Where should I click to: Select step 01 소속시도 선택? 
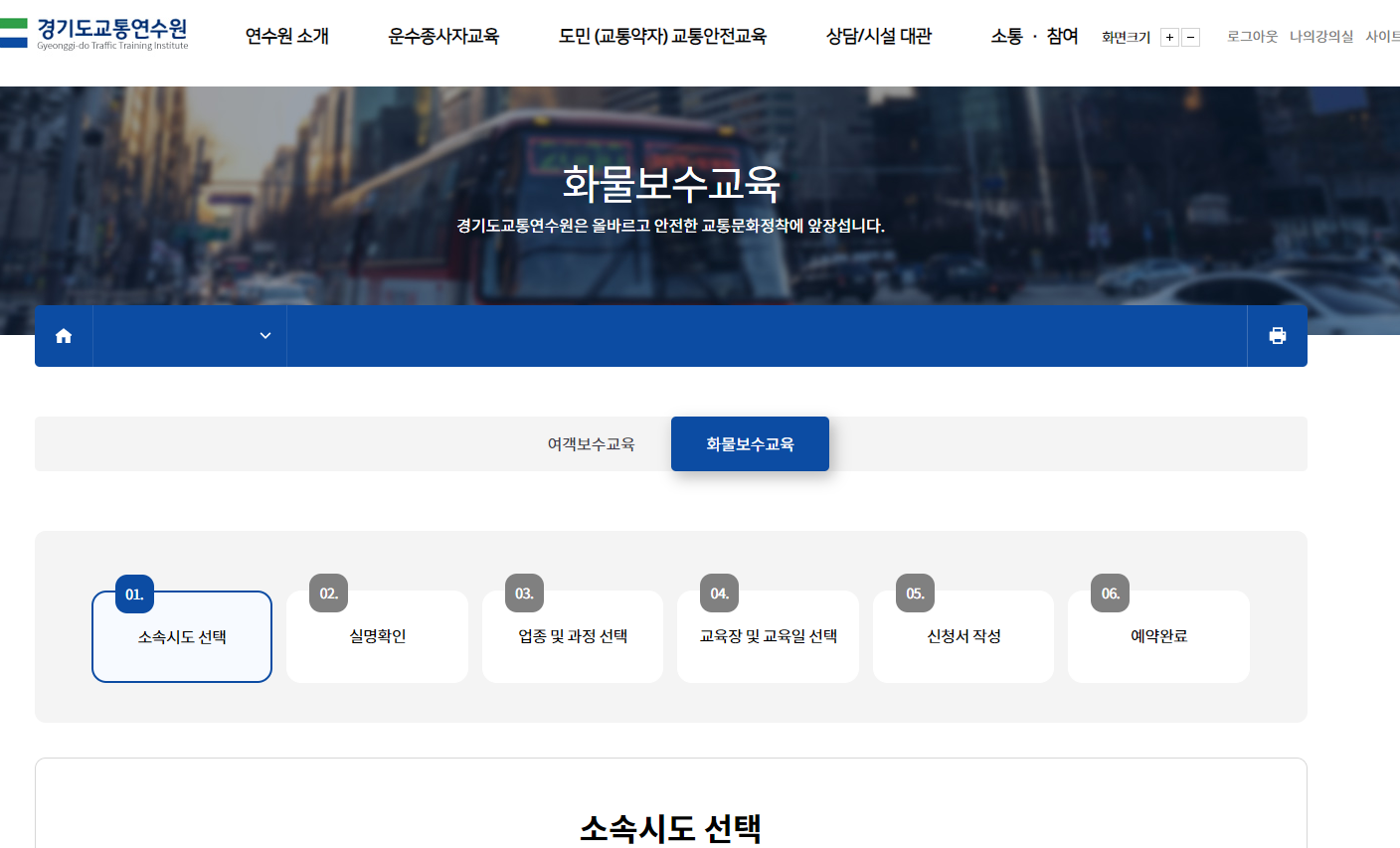coord(181,636)
